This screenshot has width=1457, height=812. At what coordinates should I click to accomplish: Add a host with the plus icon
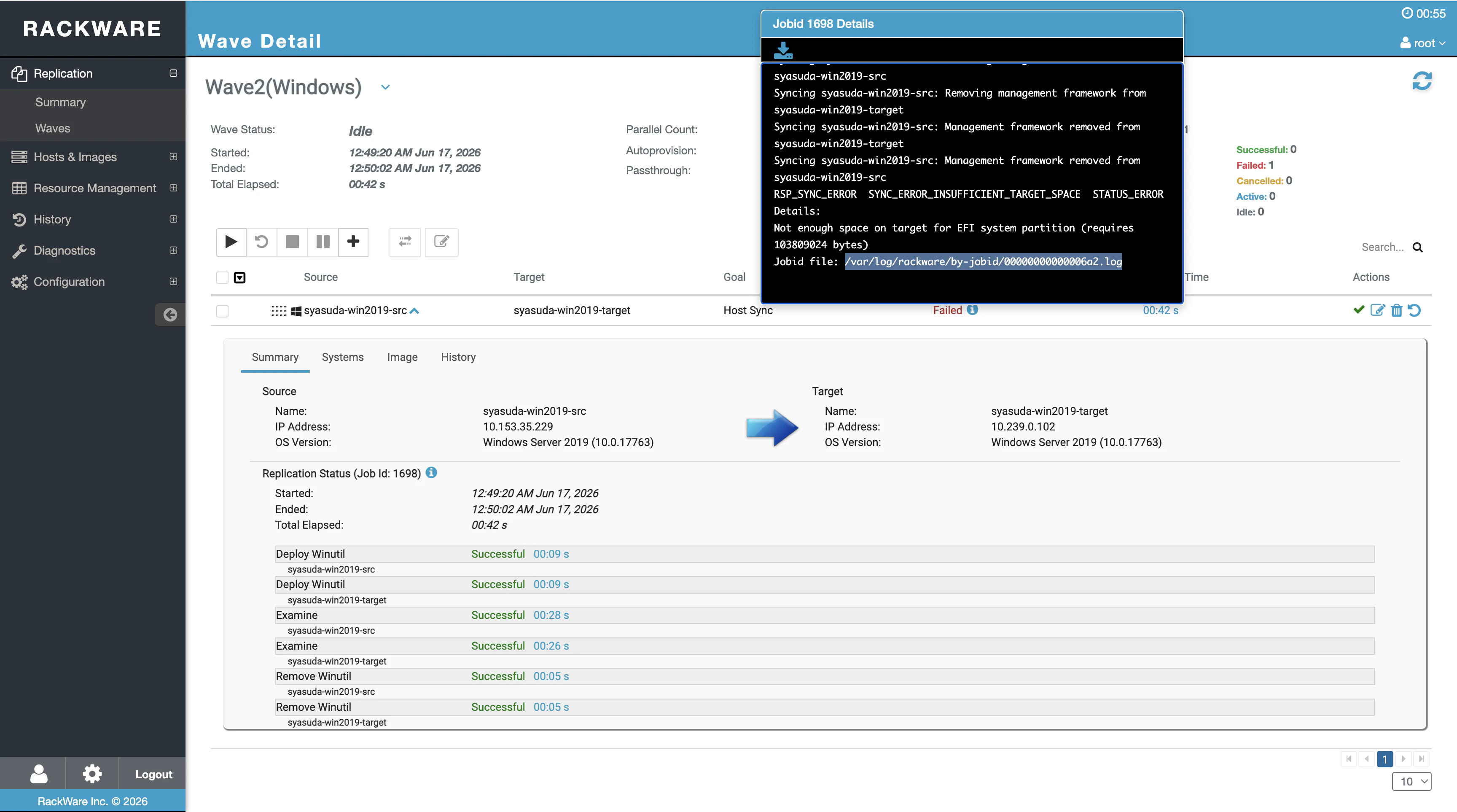[x=354, y=242]
